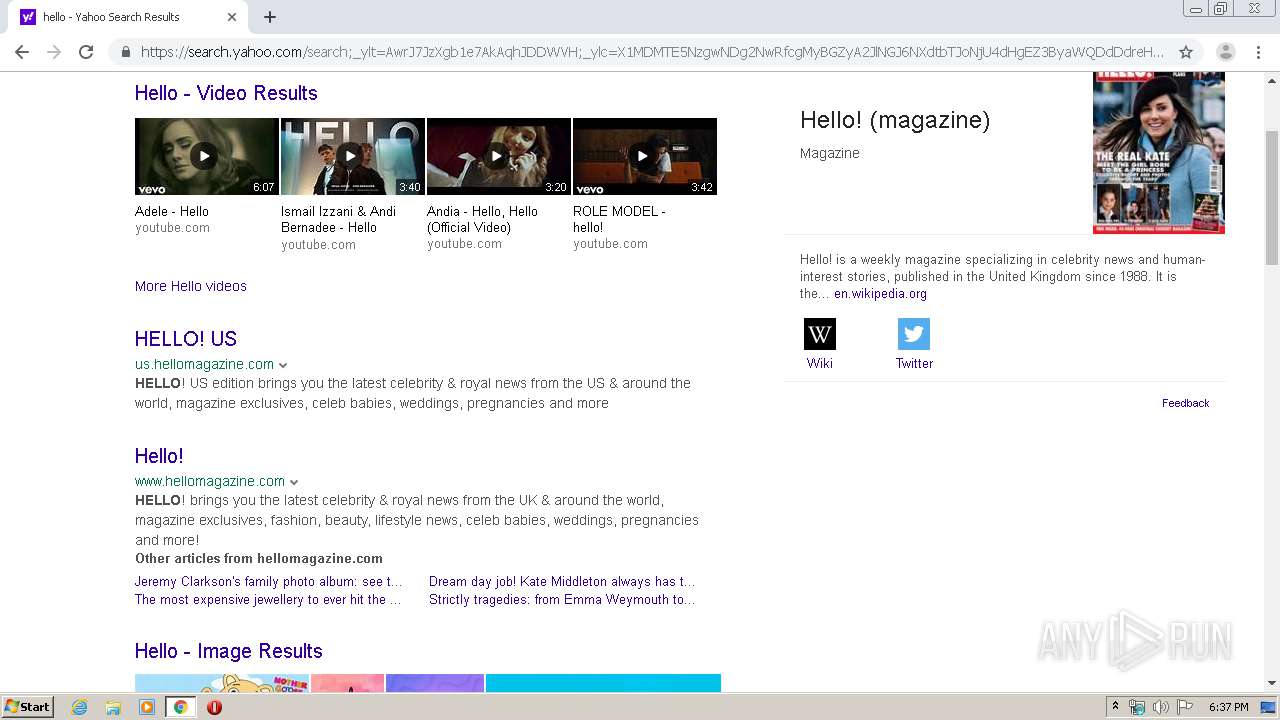
Task: Open the More Hello videos link
Action: click(191, 286)
